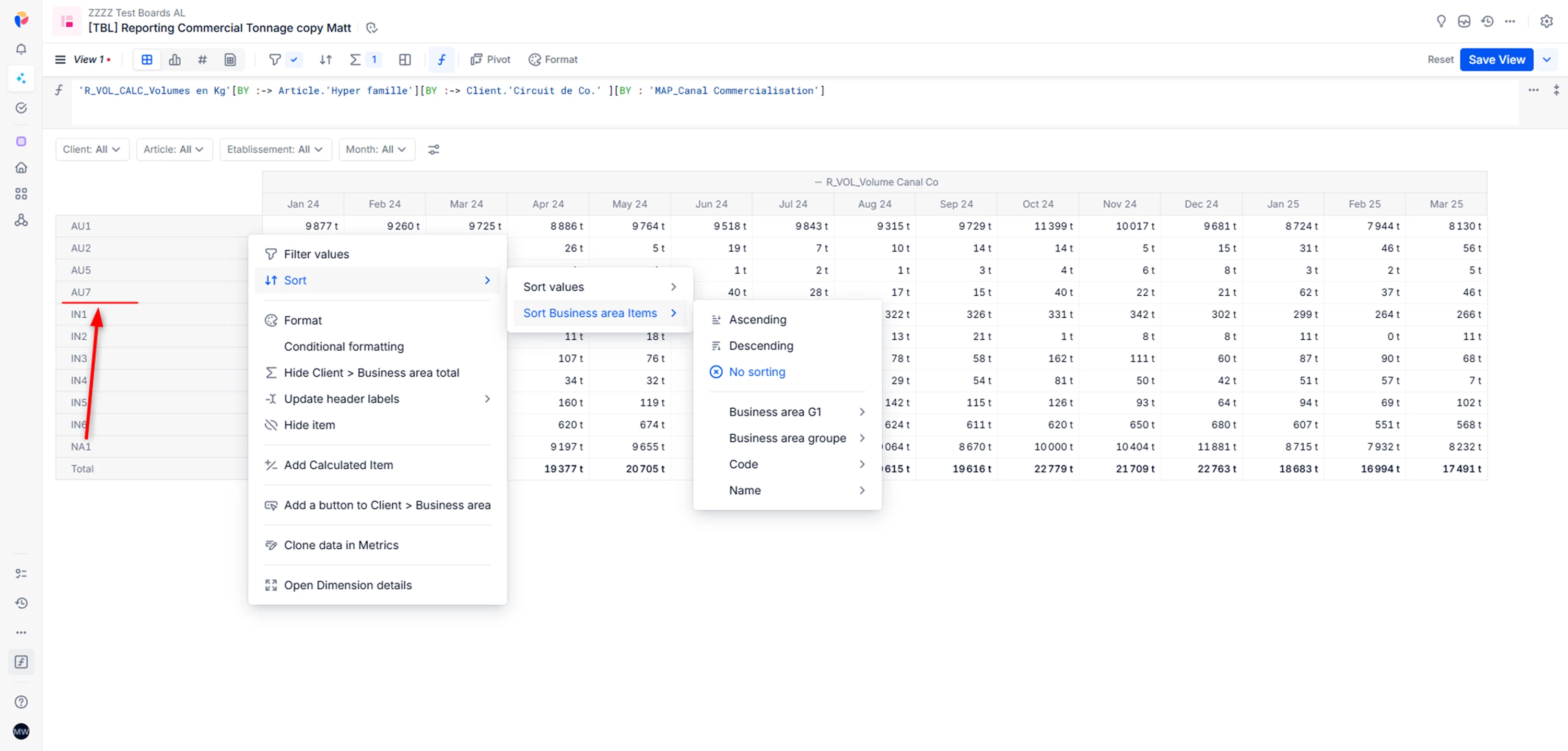This screenshot has width=1568, height=751.
Task: Choose Conditional formatting menu item
Action: coord(377,346)
